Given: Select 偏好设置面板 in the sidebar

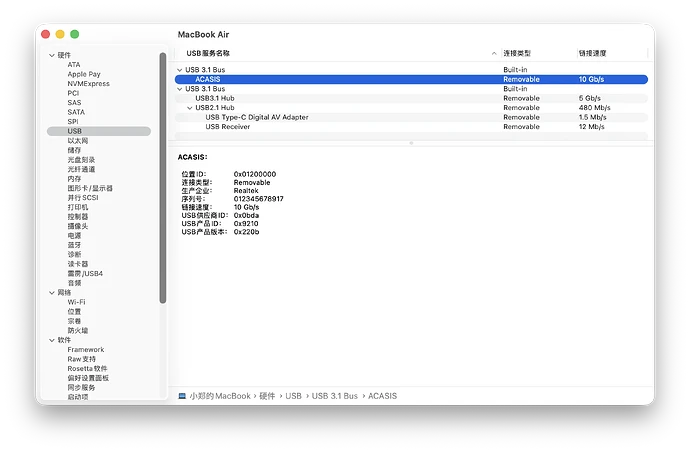Looking at the screenshot, I should (88, 378).
